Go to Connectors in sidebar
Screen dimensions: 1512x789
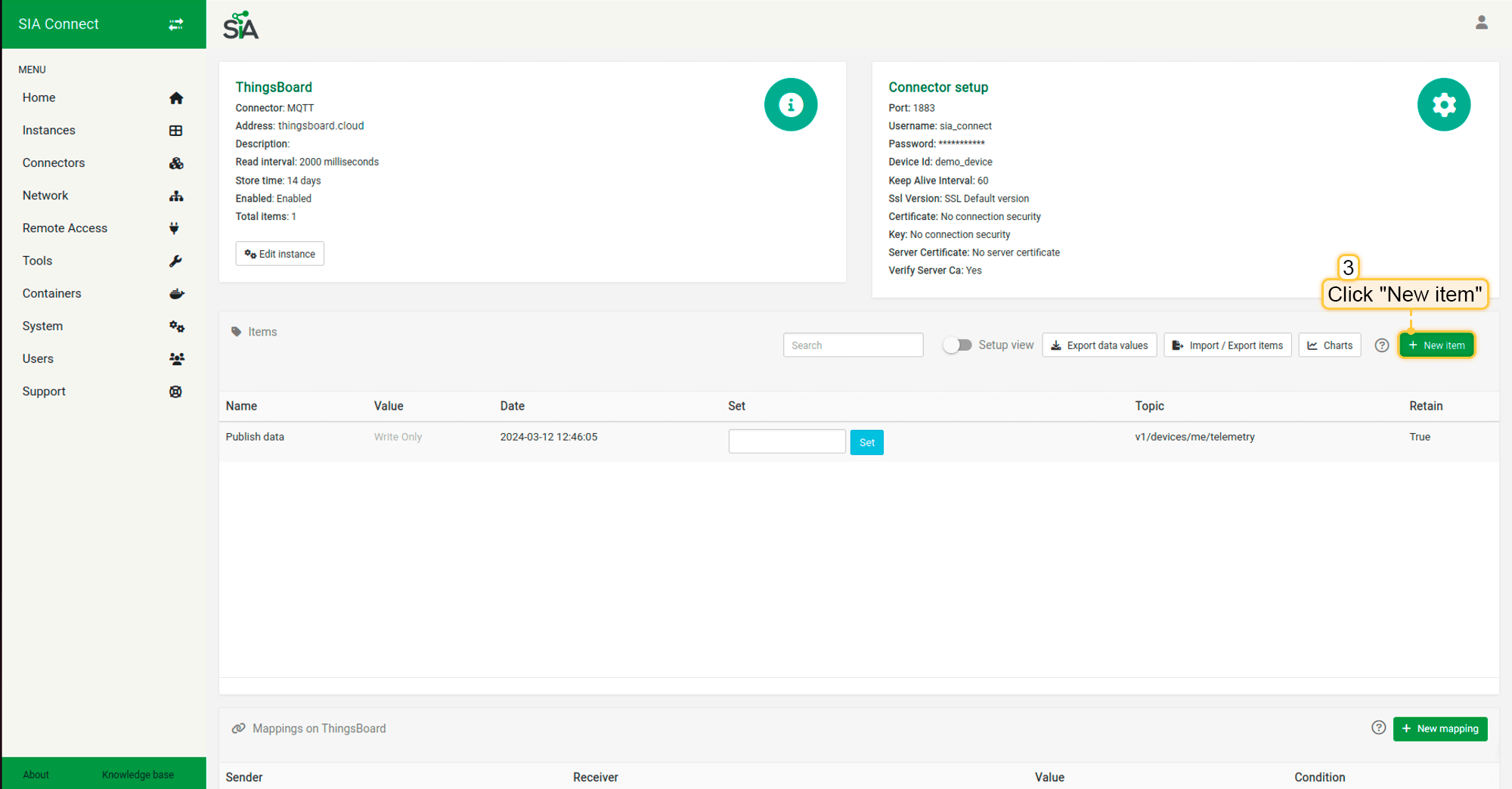coord(54,162)
